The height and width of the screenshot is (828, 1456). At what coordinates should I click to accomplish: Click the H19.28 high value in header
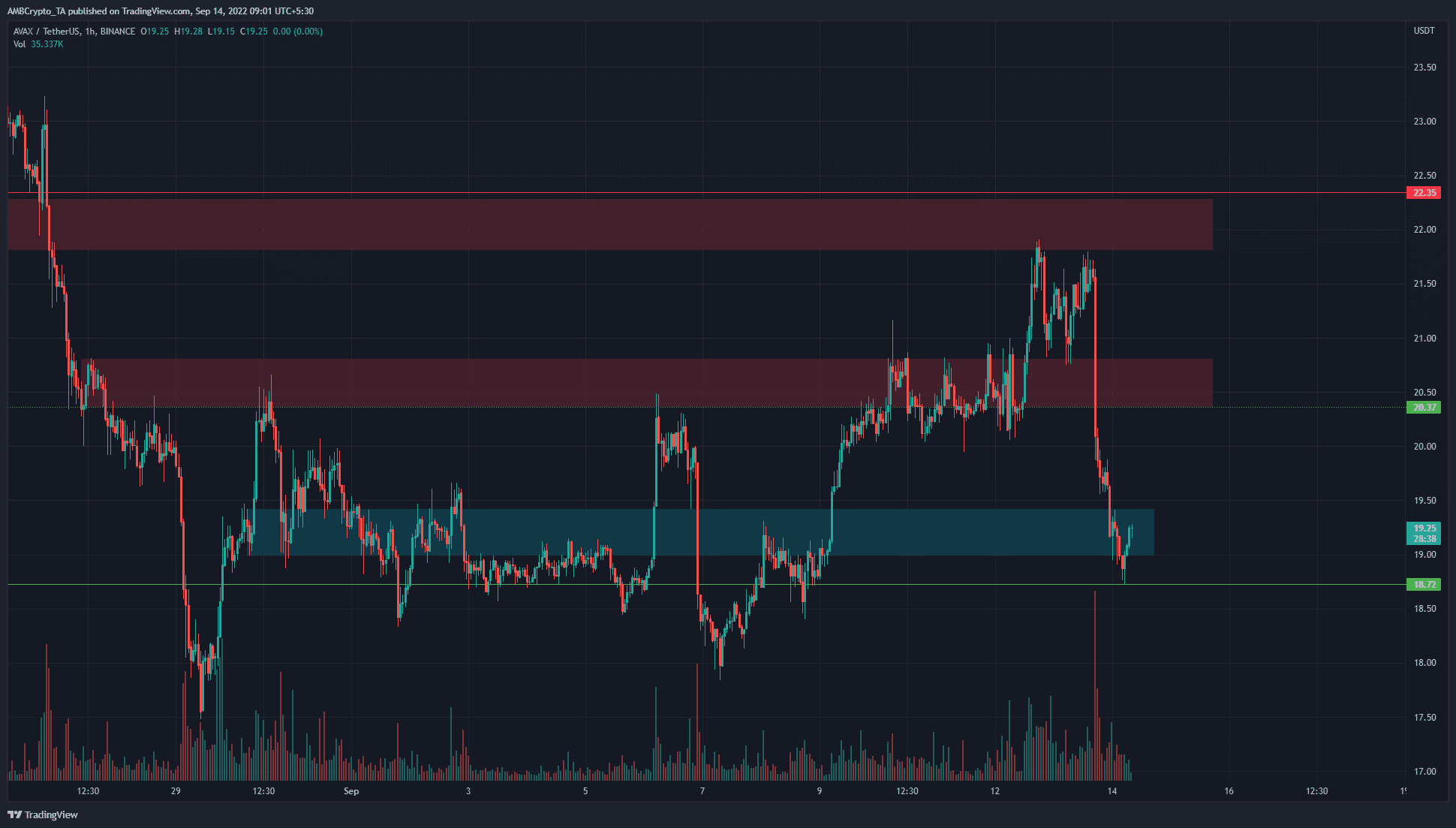(188, 32)
